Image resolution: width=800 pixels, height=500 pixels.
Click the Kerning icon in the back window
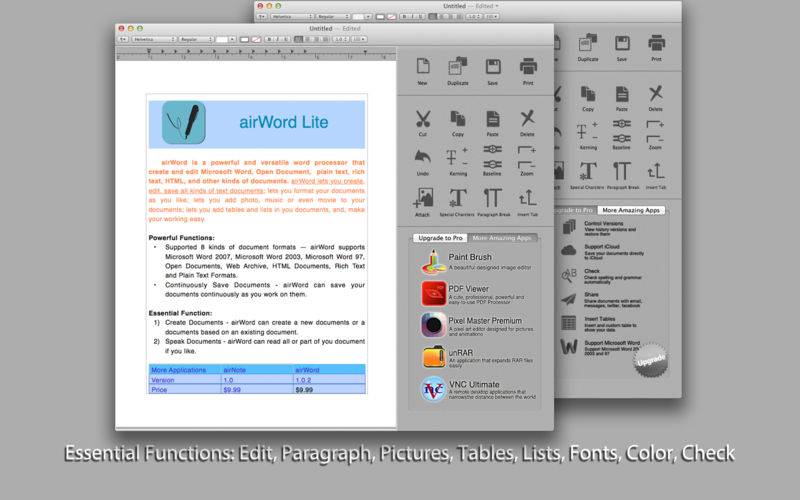pos(587,132)
